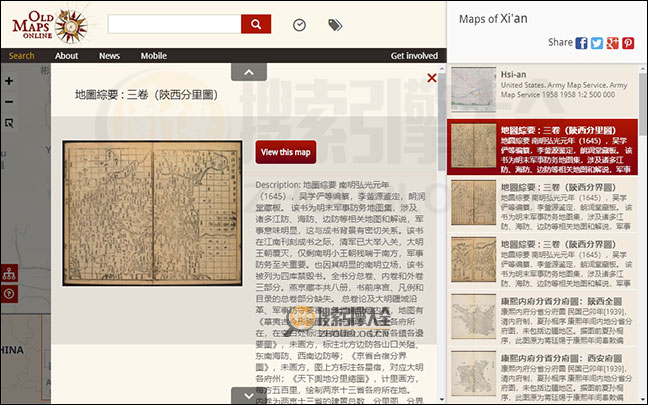Open the tags icon
The width and height of the screenshot is (648, 405).
(335, 25)
